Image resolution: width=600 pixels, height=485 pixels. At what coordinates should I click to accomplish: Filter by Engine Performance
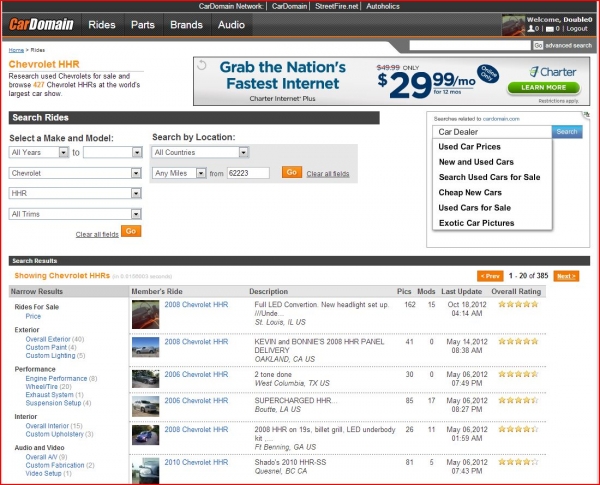56,379
